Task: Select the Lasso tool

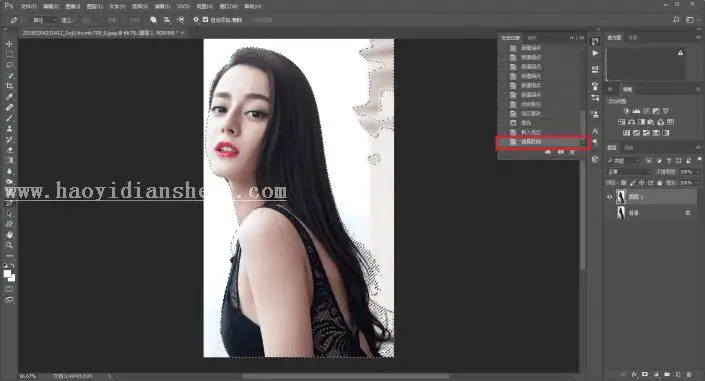Action: click(x=9, y=65)
